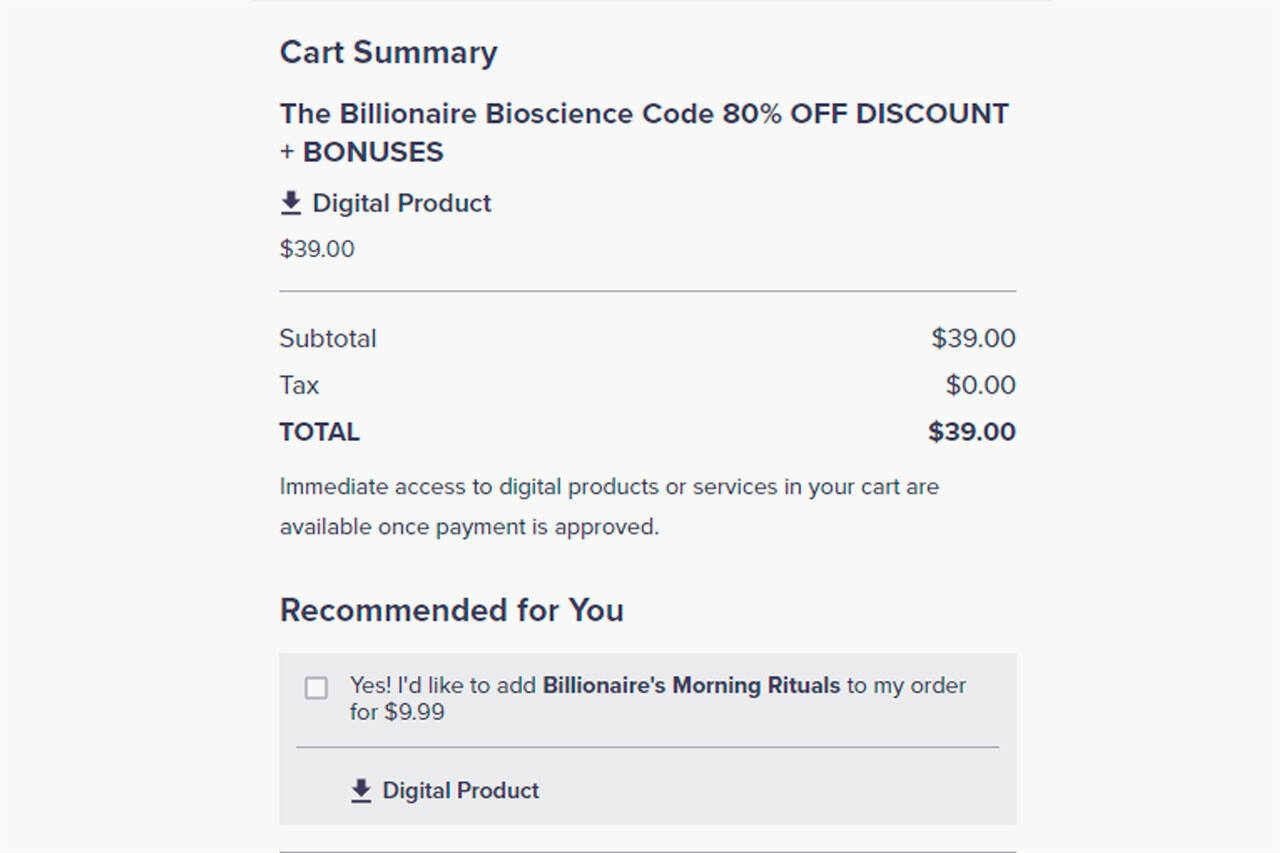Click the Tax label

point(299,385)
